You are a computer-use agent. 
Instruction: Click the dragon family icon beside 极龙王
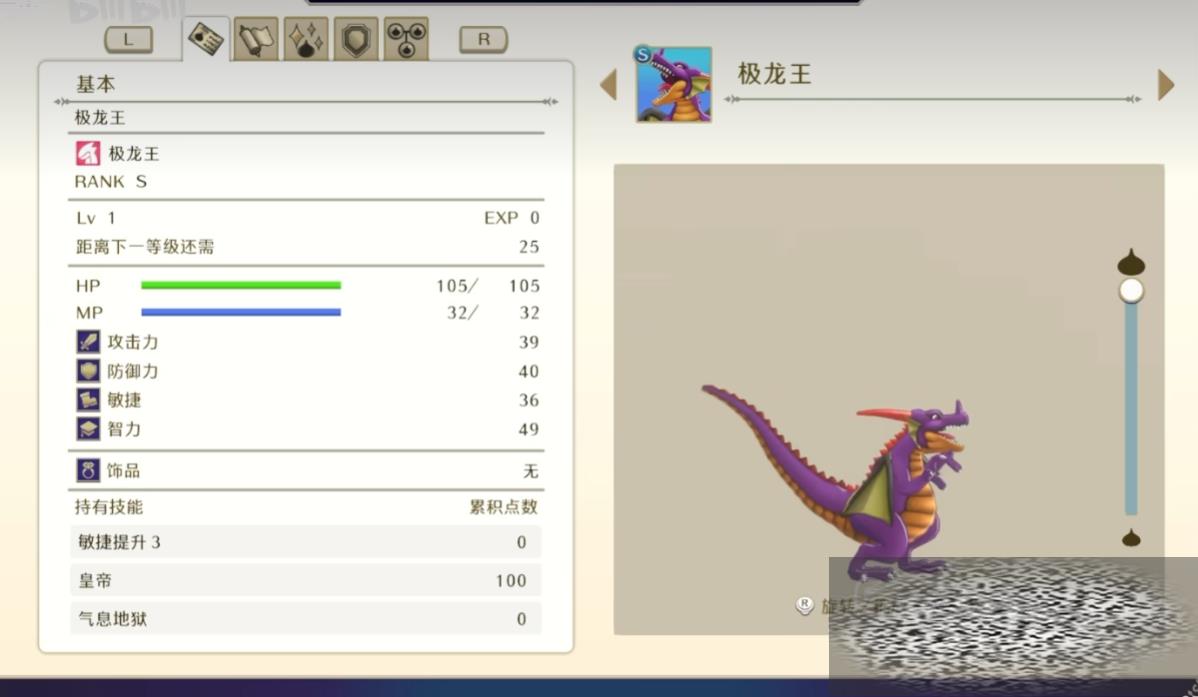[87, 154]
